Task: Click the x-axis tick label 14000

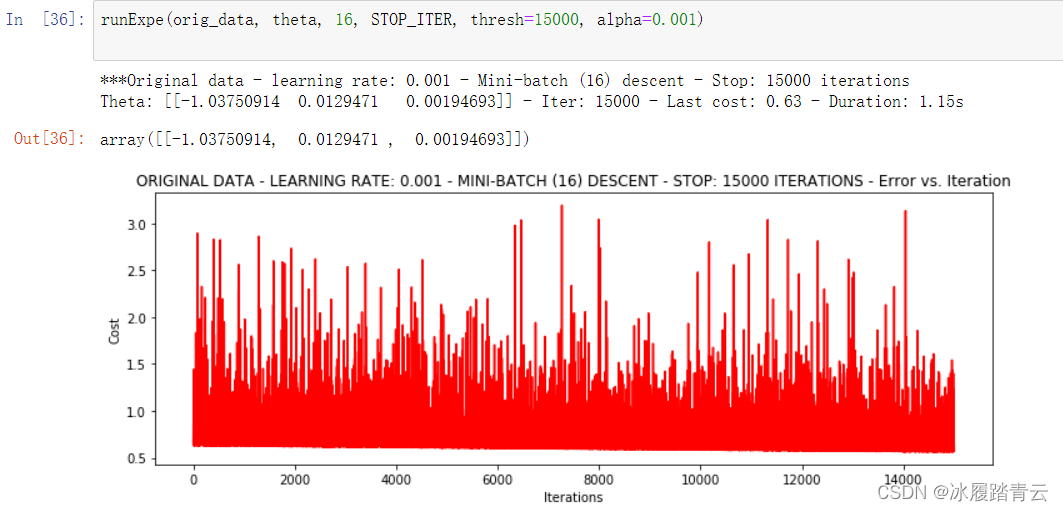Action: (904, 478)
